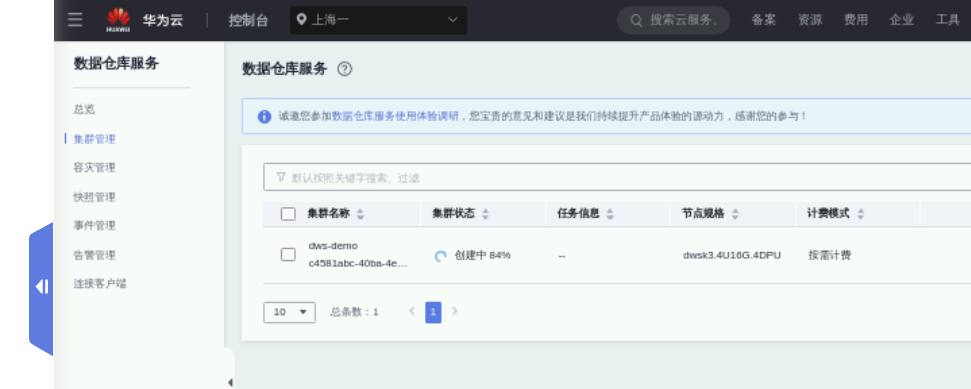Open the page size 10 dropdown
This screenshot has height=389, width=971.
[x=289, y=312]
